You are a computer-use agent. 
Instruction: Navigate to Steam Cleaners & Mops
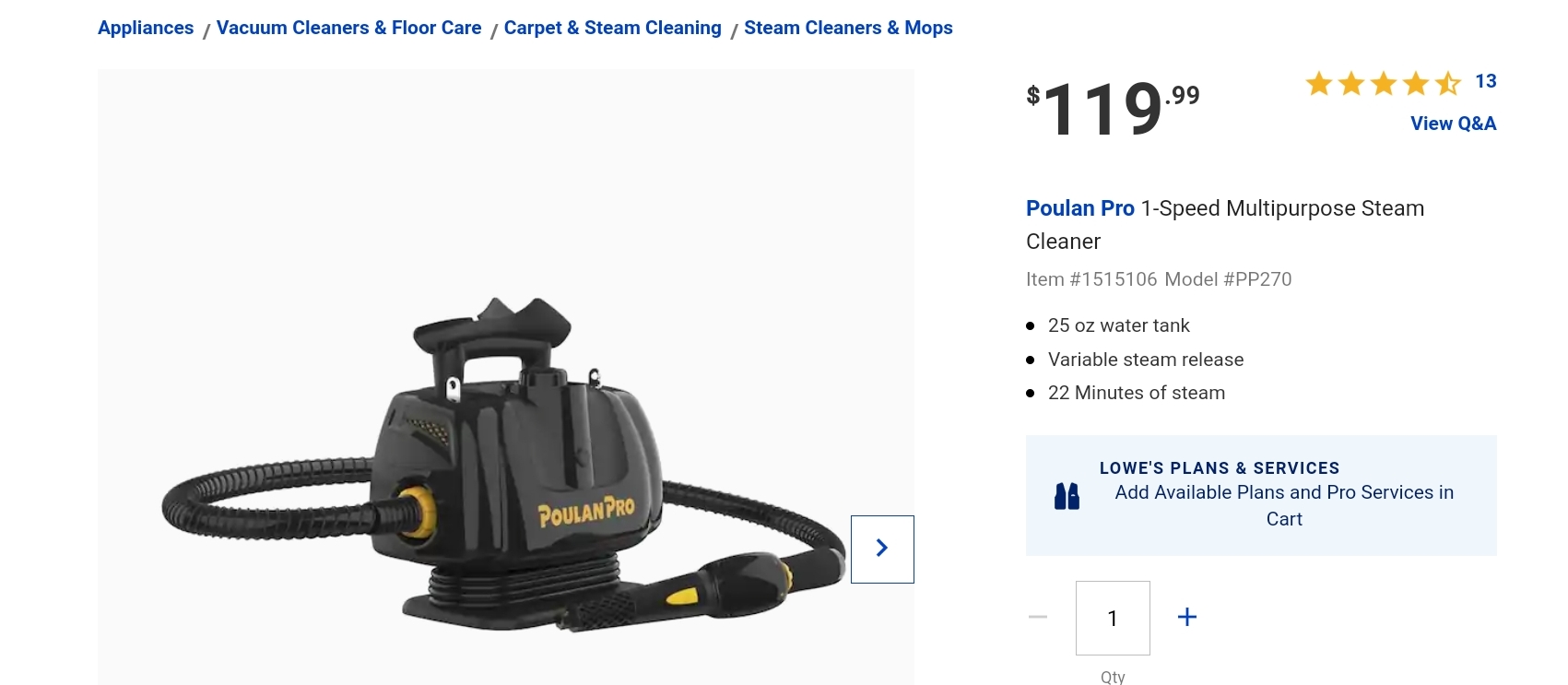tap(848, 28)
